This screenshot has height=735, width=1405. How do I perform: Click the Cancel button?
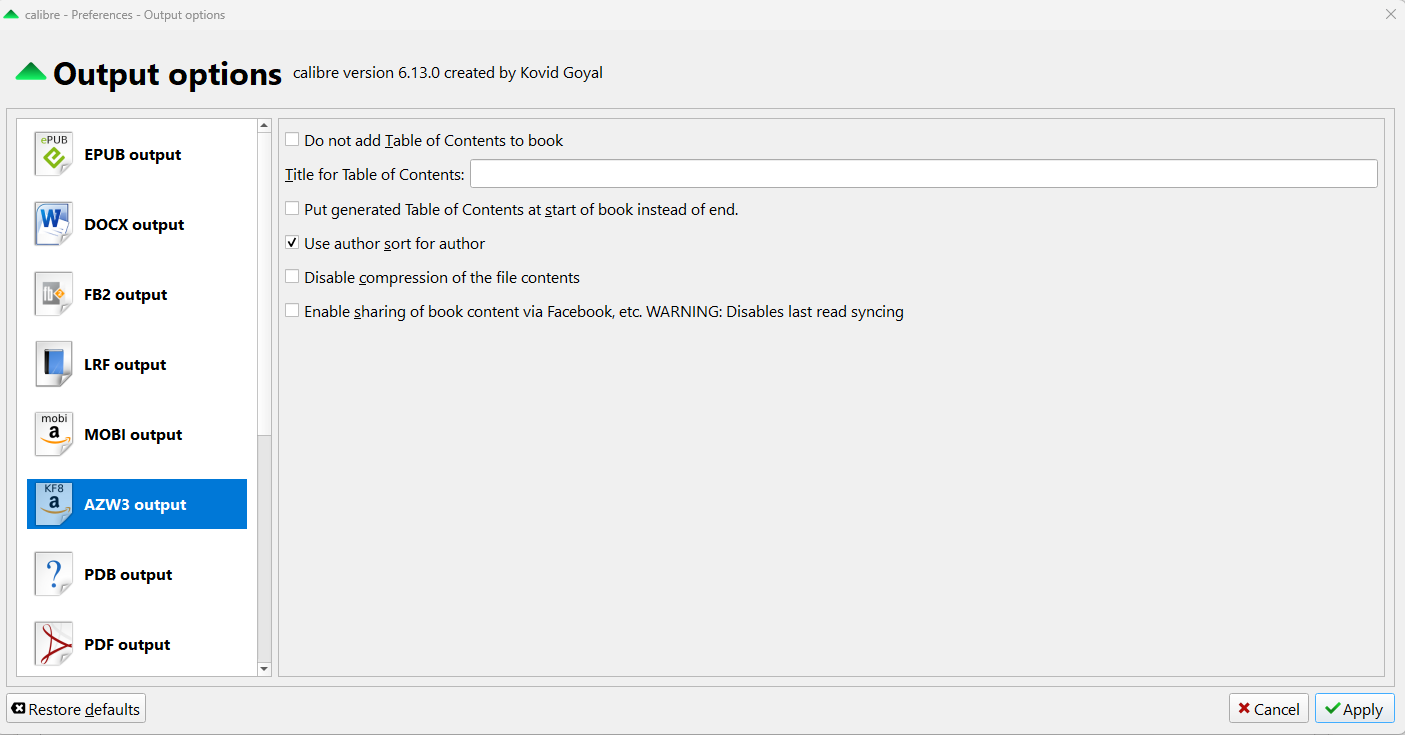pyautogui.click(x=1268, y=709)
